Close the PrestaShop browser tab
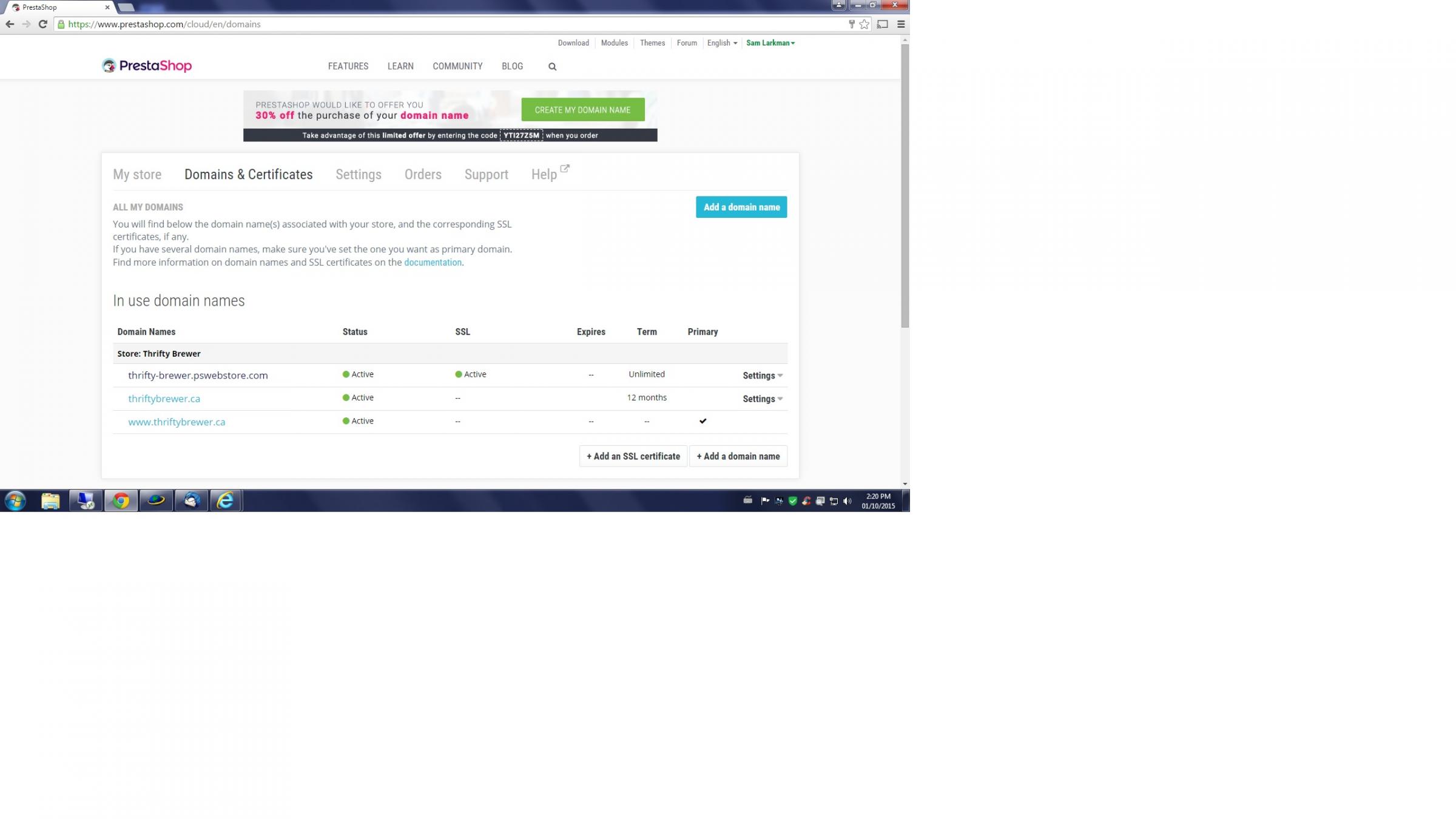The height and width of the screenshot is (819, 1456). (107, 7)
